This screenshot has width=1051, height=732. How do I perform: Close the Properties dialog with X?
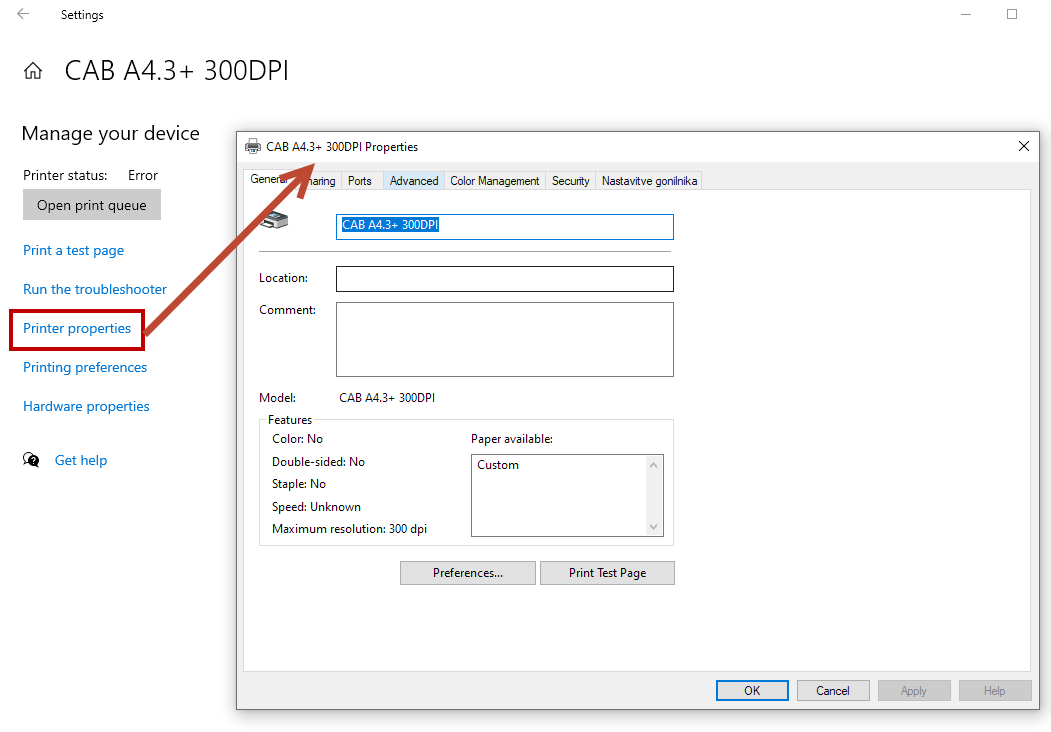tap(1023, 146)
